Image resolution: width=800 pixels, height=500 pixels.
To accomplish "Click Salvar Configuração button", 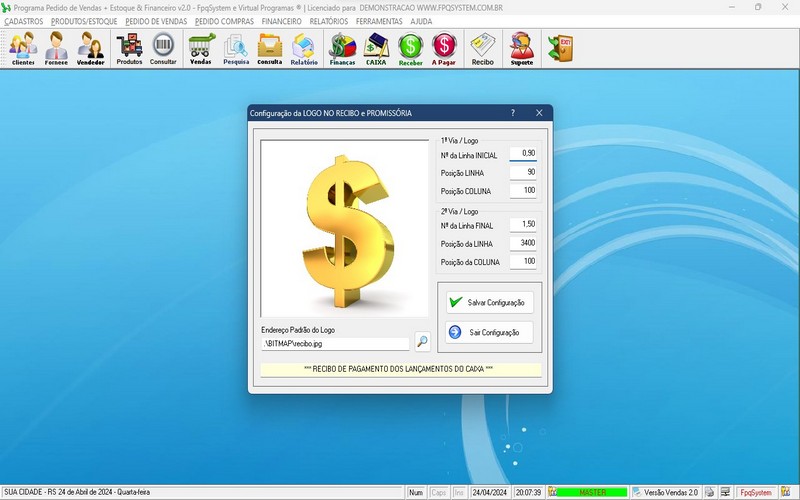I will (x=490, y=302).
